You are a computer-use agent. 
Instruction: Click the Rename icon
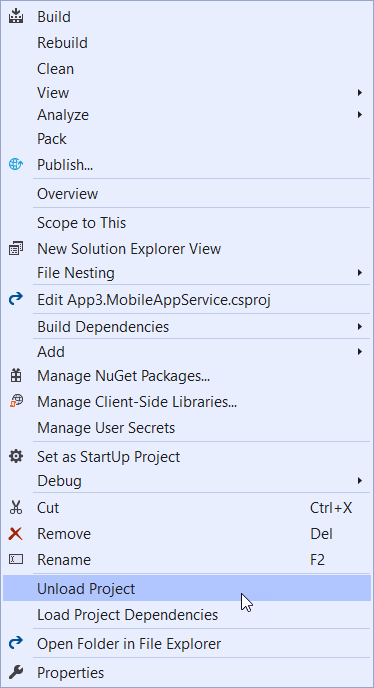point(16,559)
